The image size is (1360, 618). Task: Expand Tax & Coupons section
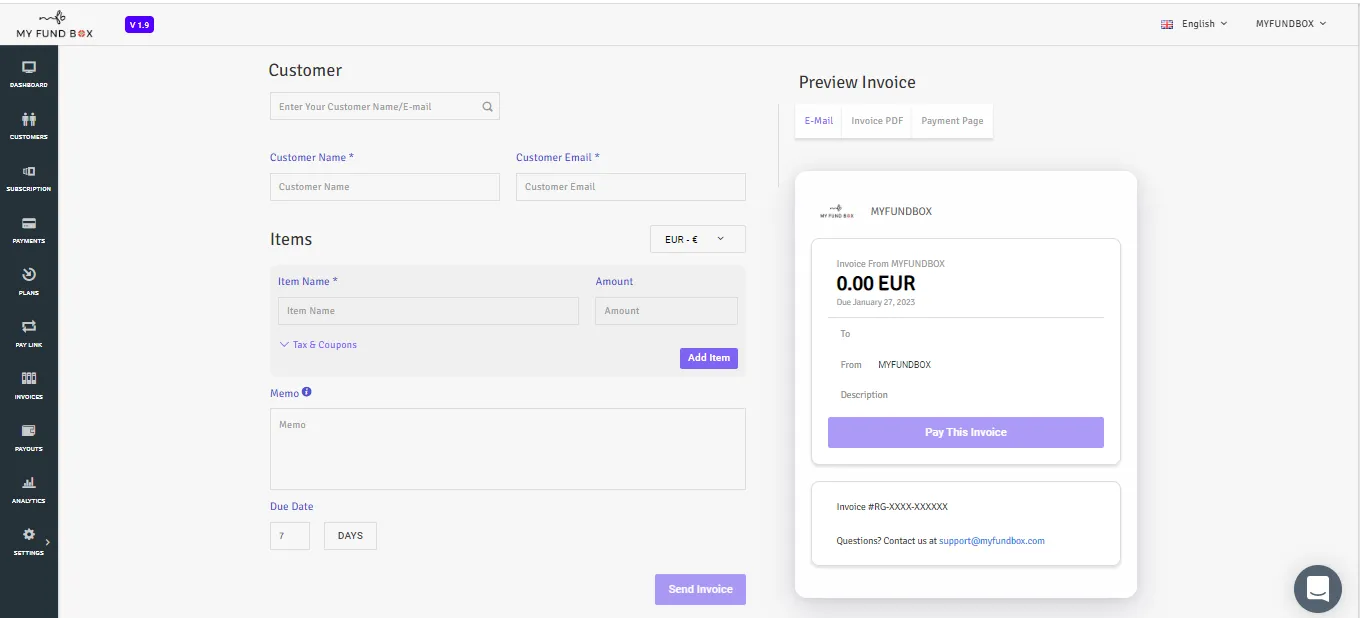pos(318,345)
